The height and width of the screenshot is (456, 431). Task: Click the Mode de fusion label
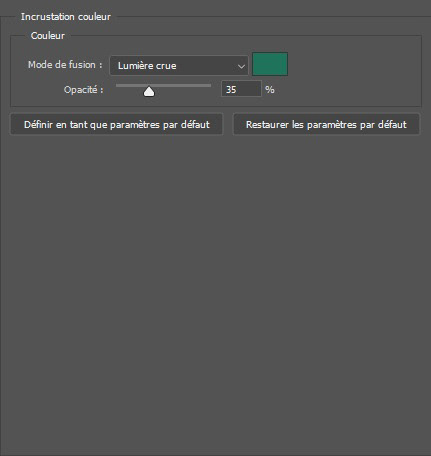tap(65, 65)
